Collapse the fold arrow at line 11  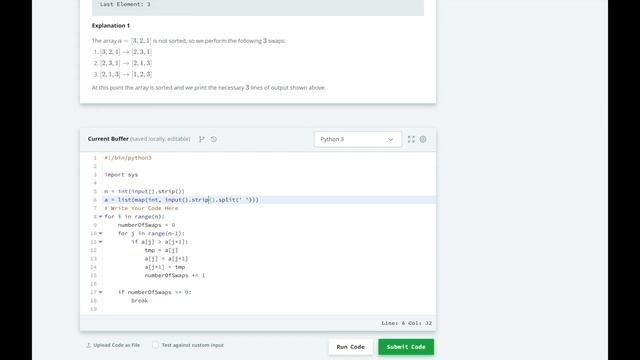point(100,242)
